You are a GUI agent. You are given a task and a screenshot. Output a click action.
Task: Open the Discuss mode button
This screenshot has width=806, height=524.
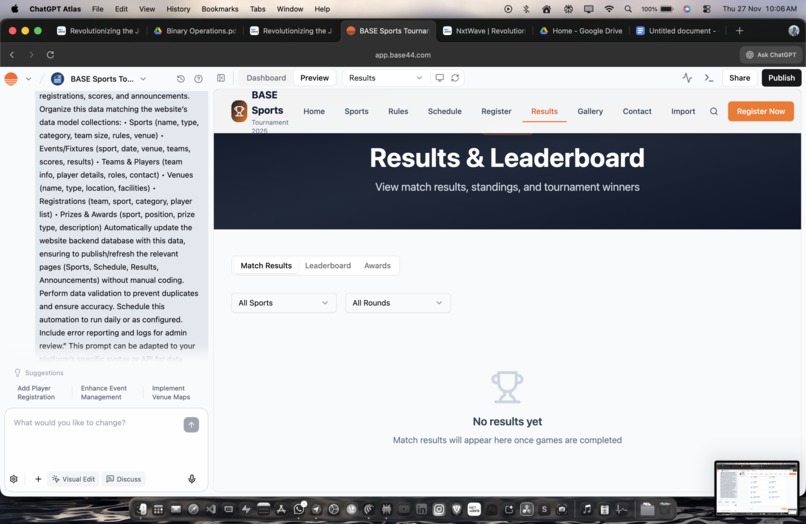click(123, 479)
